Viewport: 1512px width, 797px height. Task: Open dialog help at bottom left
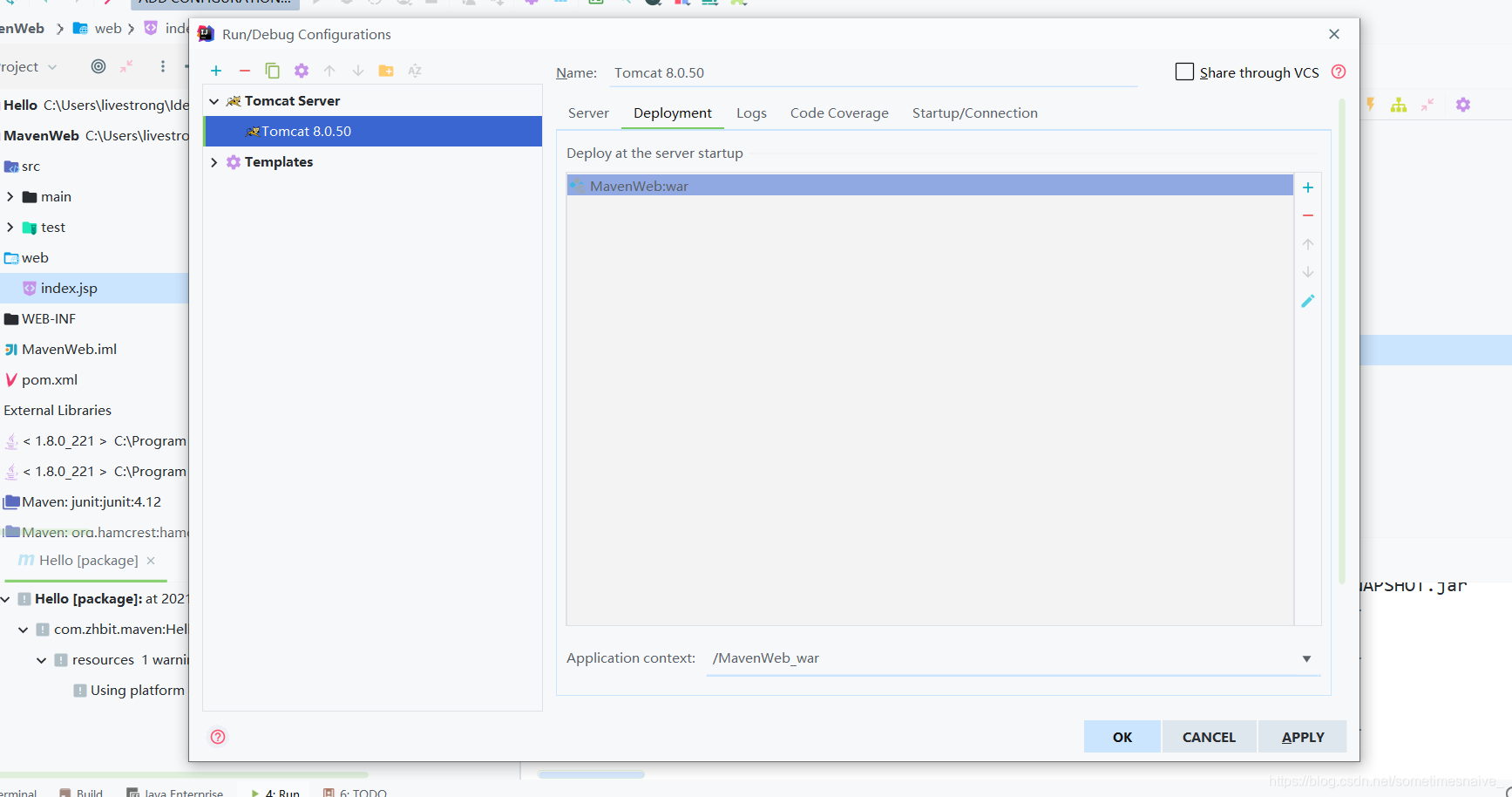pyautogui.click(x=218, y=737)
